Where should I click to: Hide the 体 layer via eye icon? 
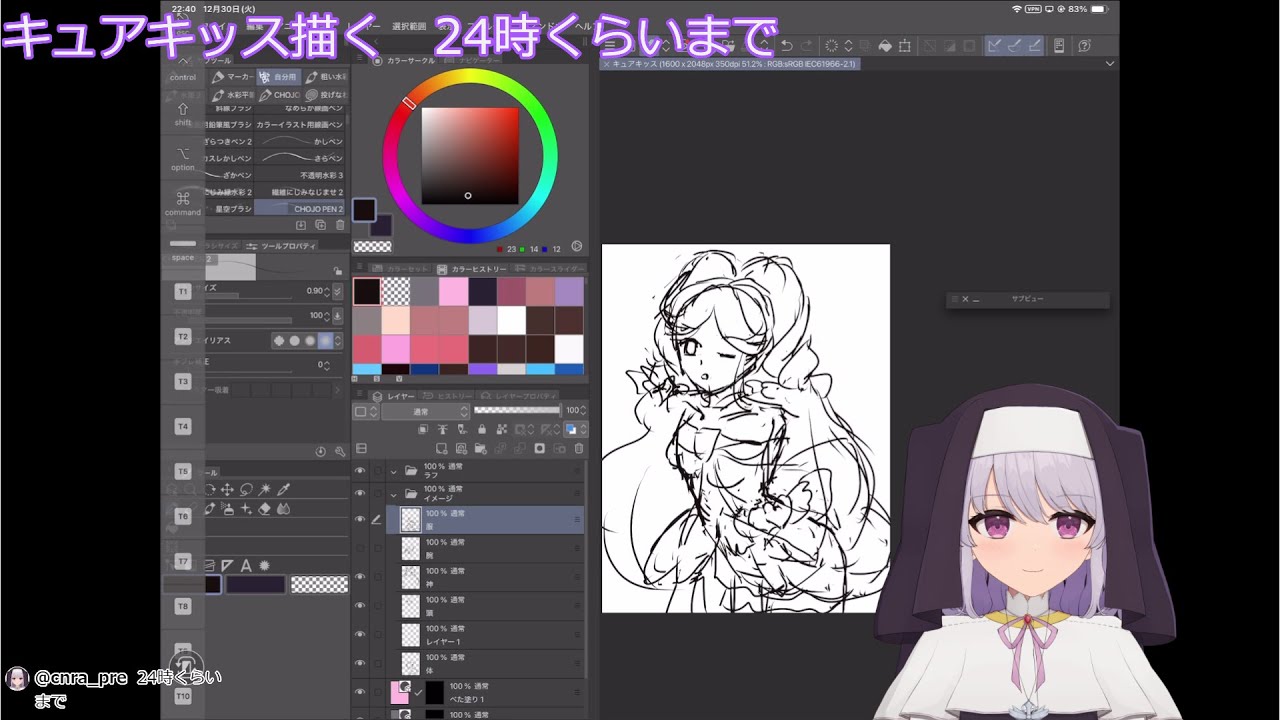click(x=360, y=663)
